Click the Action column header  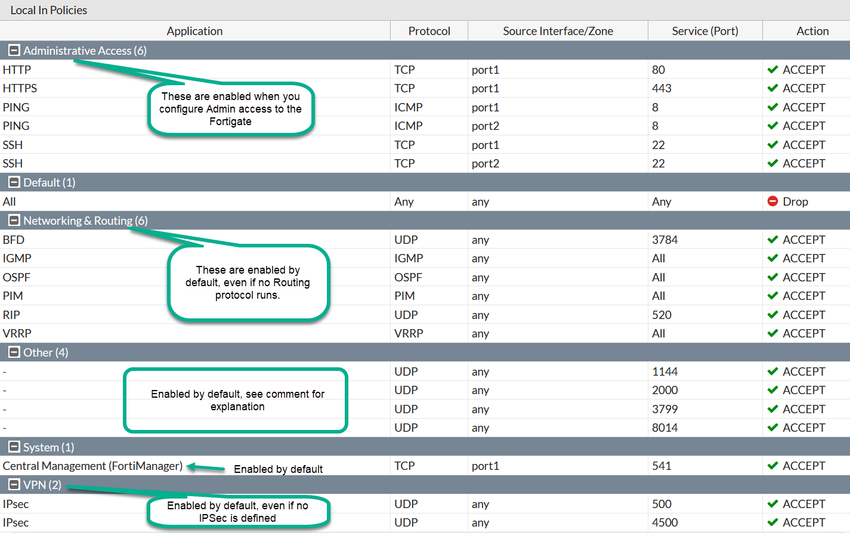point(812,31)
